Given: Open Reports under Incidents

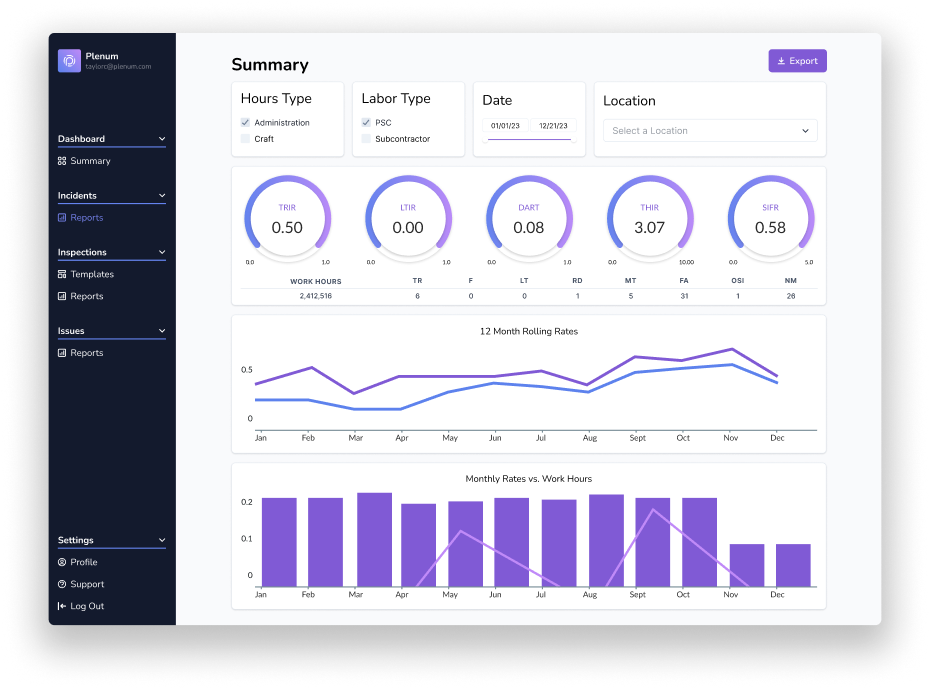Looking at the screenshot, I should tap(81, 218).
